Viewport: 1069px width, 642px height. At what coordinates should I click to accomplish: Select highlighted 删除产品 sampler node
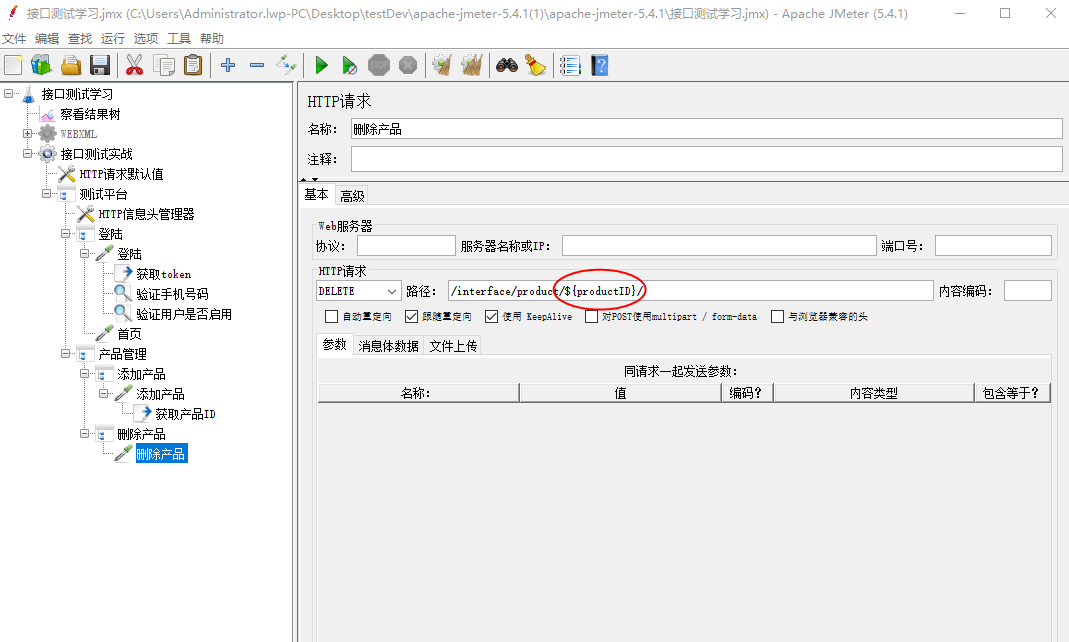coord(161,454)
